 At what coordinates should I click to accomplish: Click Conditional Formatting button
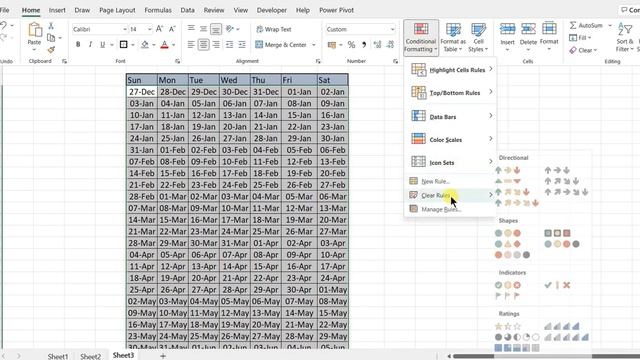tap(421, 38)
